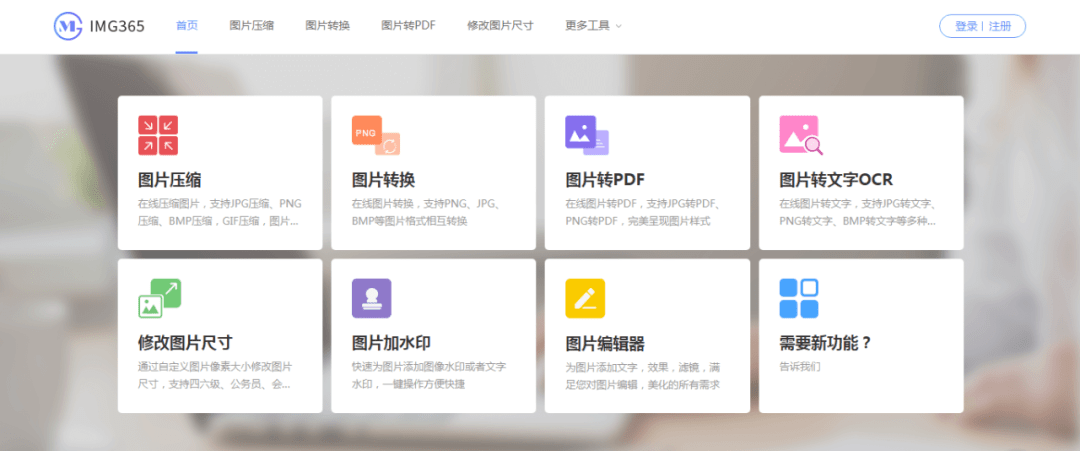Click description starting 在线图片转PDF，支持JPG转PDF
This screenshot has height=451, width=1080.
(x=643, y=213)
